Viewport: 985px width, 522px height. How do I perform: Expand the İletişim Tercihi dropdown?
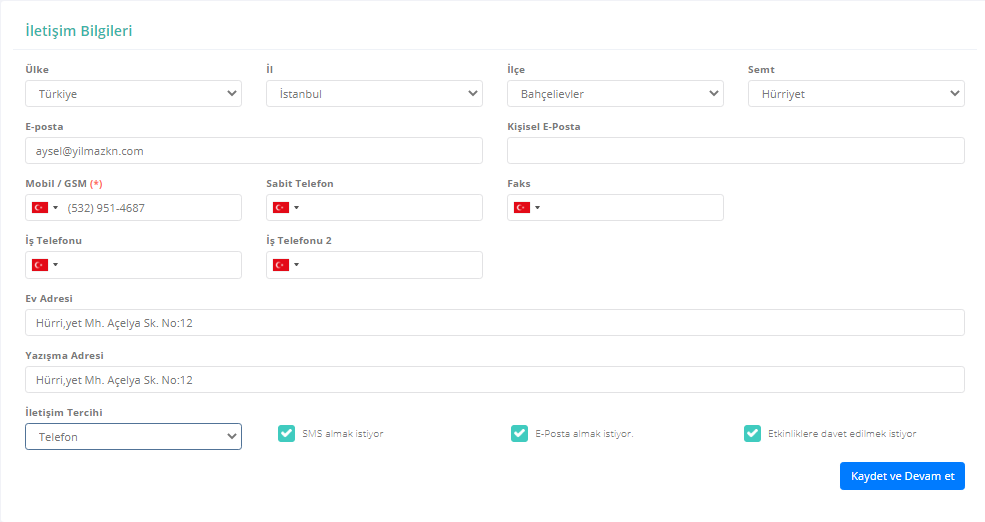(x=133, y=437)
